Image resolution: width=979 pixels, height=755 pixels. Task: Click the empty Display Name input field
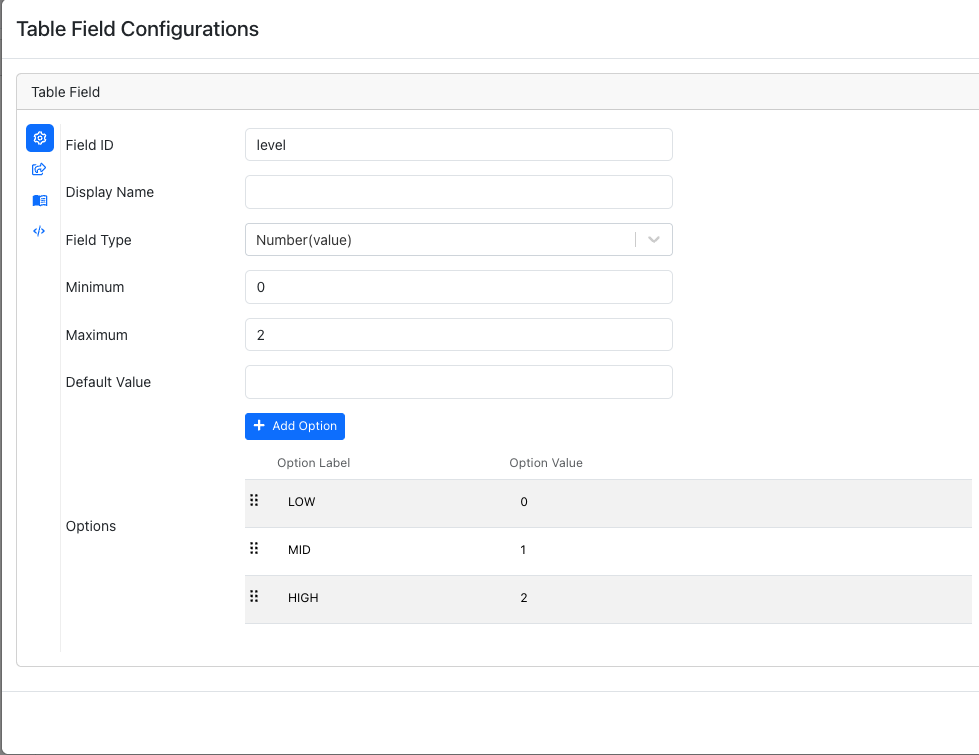pos(458,192)
